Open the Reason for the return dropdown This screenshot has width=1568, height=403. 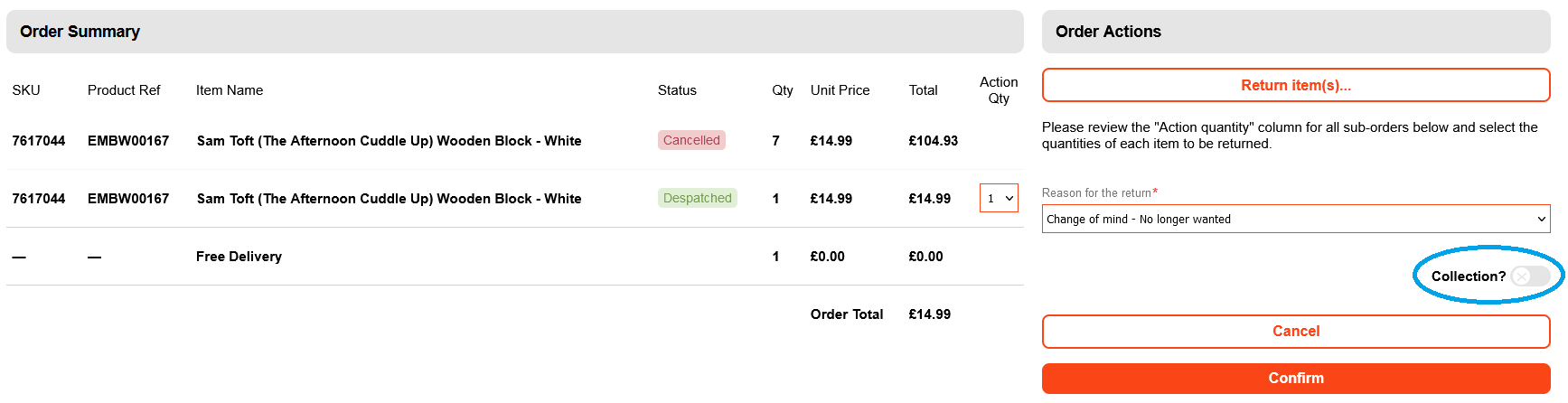(x=1295, y=219)
